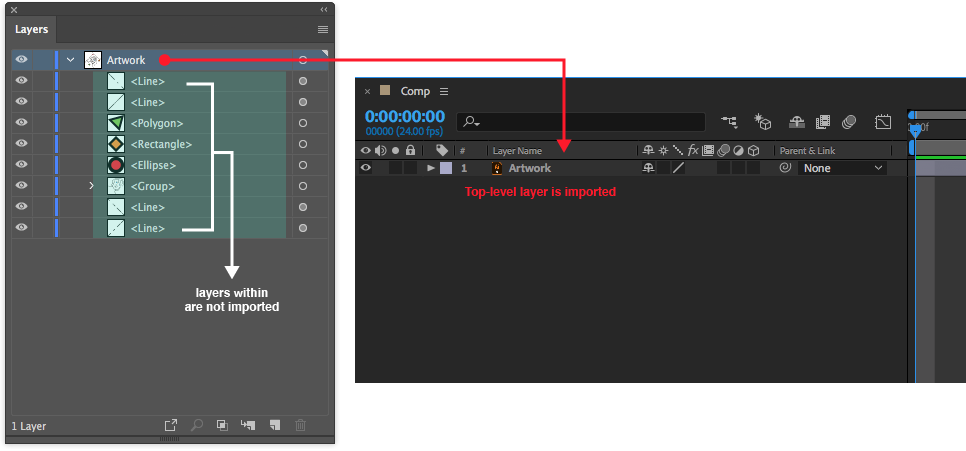This screenshot has width=966, height=451.
Task: Click target circle of <Ellipse> row
Action: tap(302, 165)
